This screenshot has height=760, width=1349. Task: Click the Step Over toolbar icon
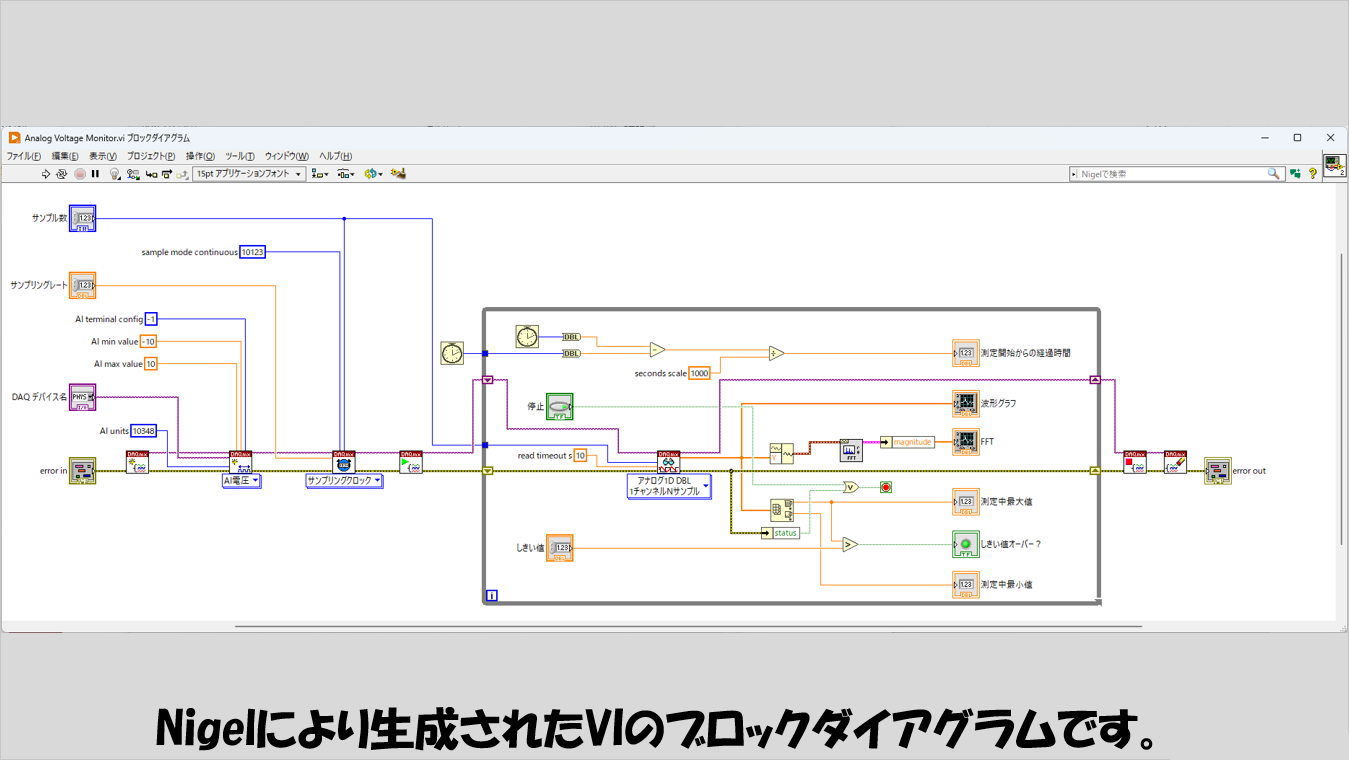pyautogui.click(x=166, y=174)
